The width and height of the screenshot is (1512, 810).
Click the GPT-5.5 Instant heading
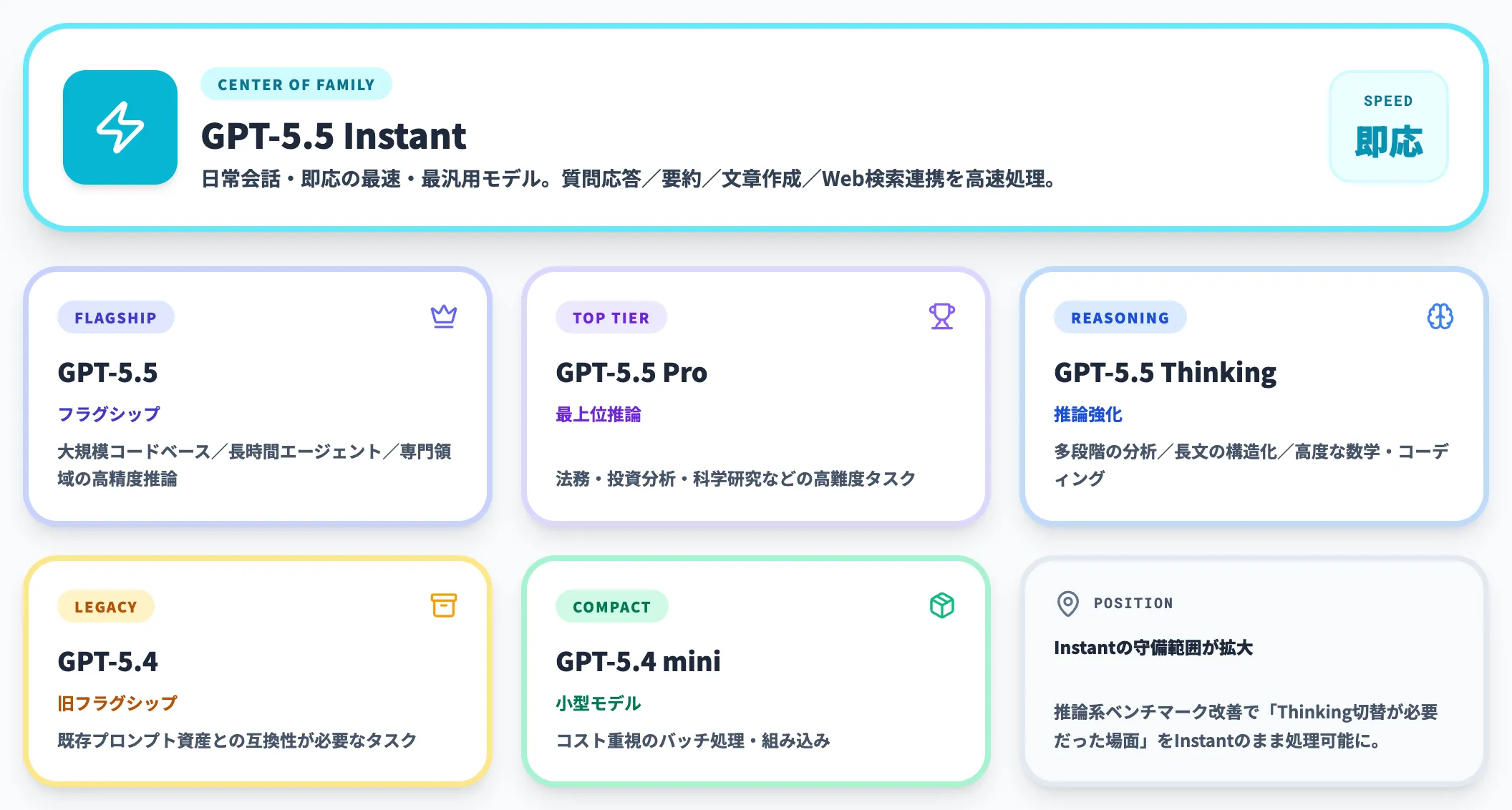(x=334, y=136)
